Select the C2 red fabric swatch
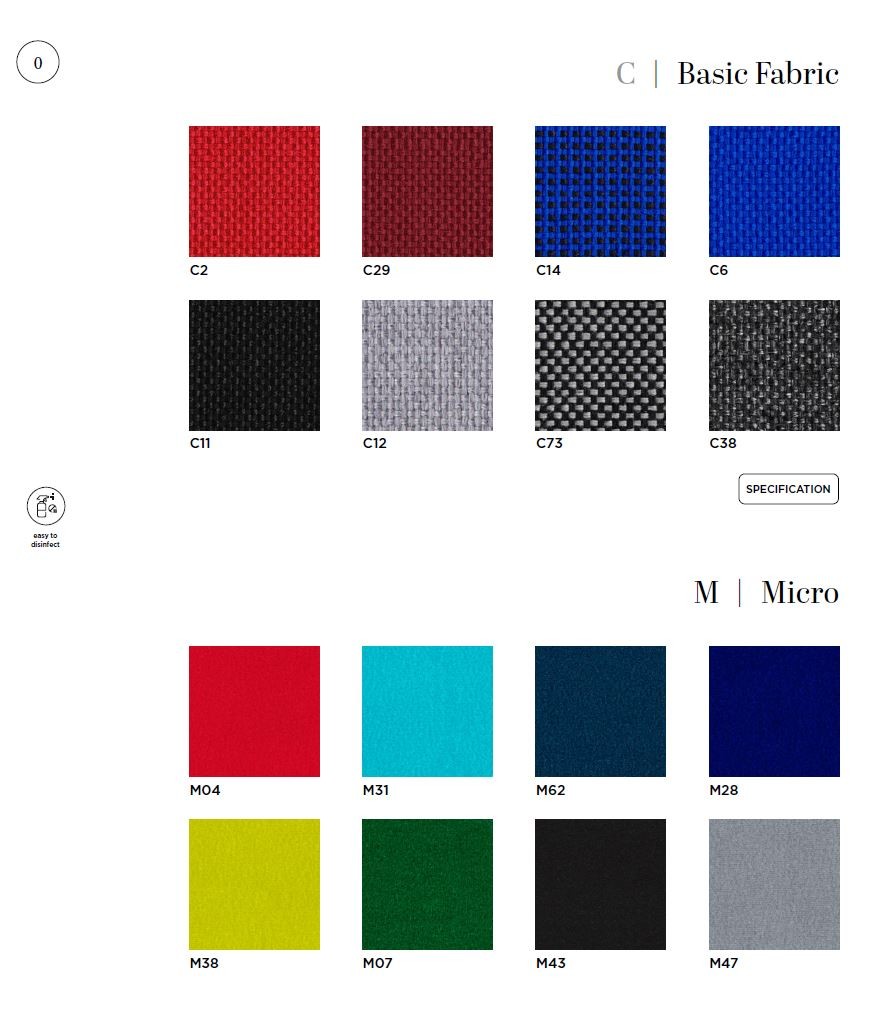Screen dimensions: 875x1009 (254, 191)
